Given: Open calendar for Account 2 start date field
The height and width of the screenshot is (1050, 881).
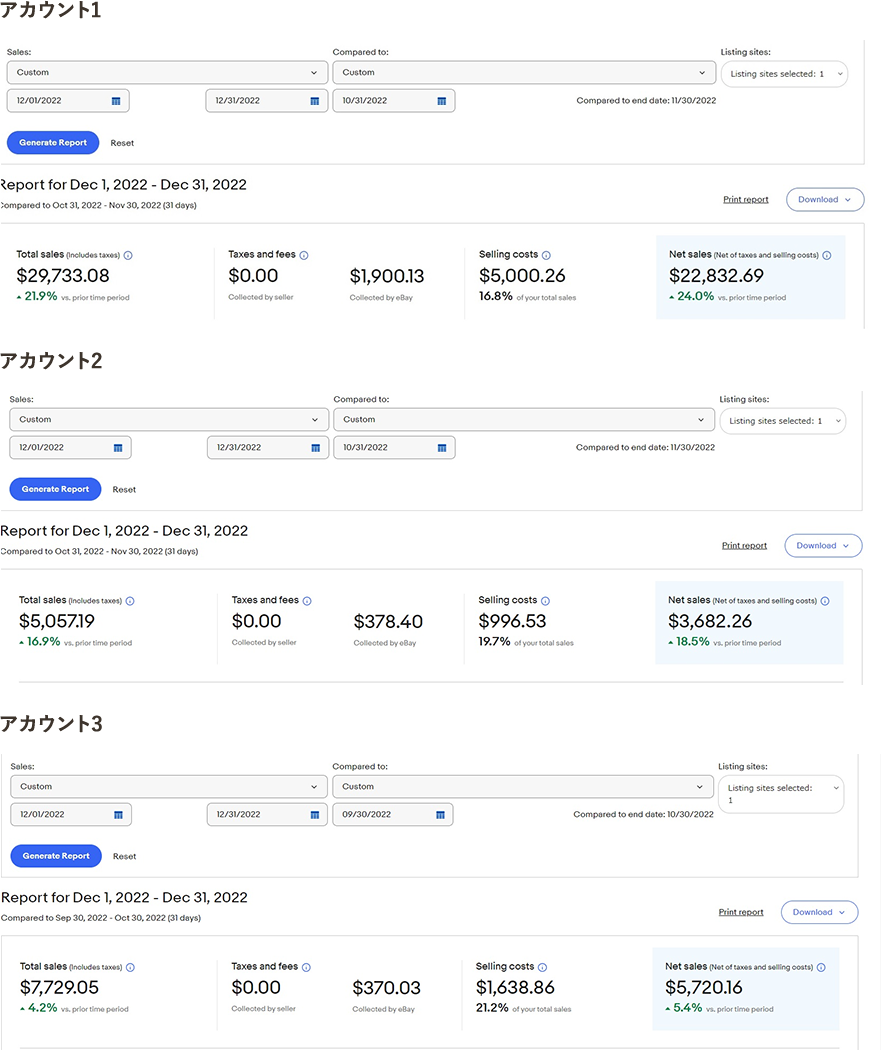Looking at the screenshot, I should coord(117,448).
